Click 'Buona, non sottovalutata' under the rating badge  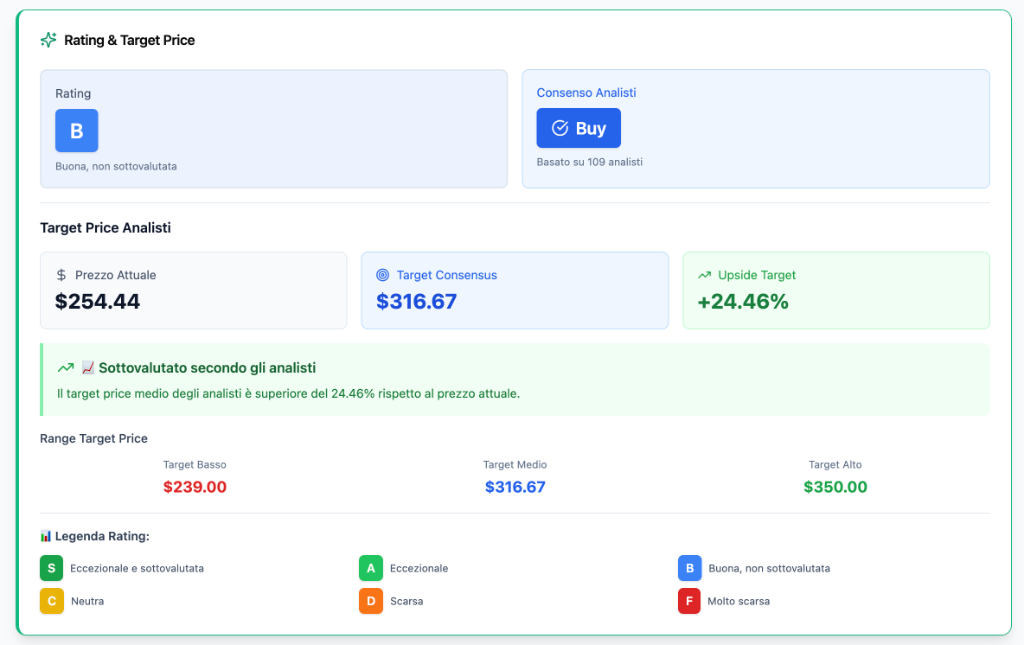116,166
